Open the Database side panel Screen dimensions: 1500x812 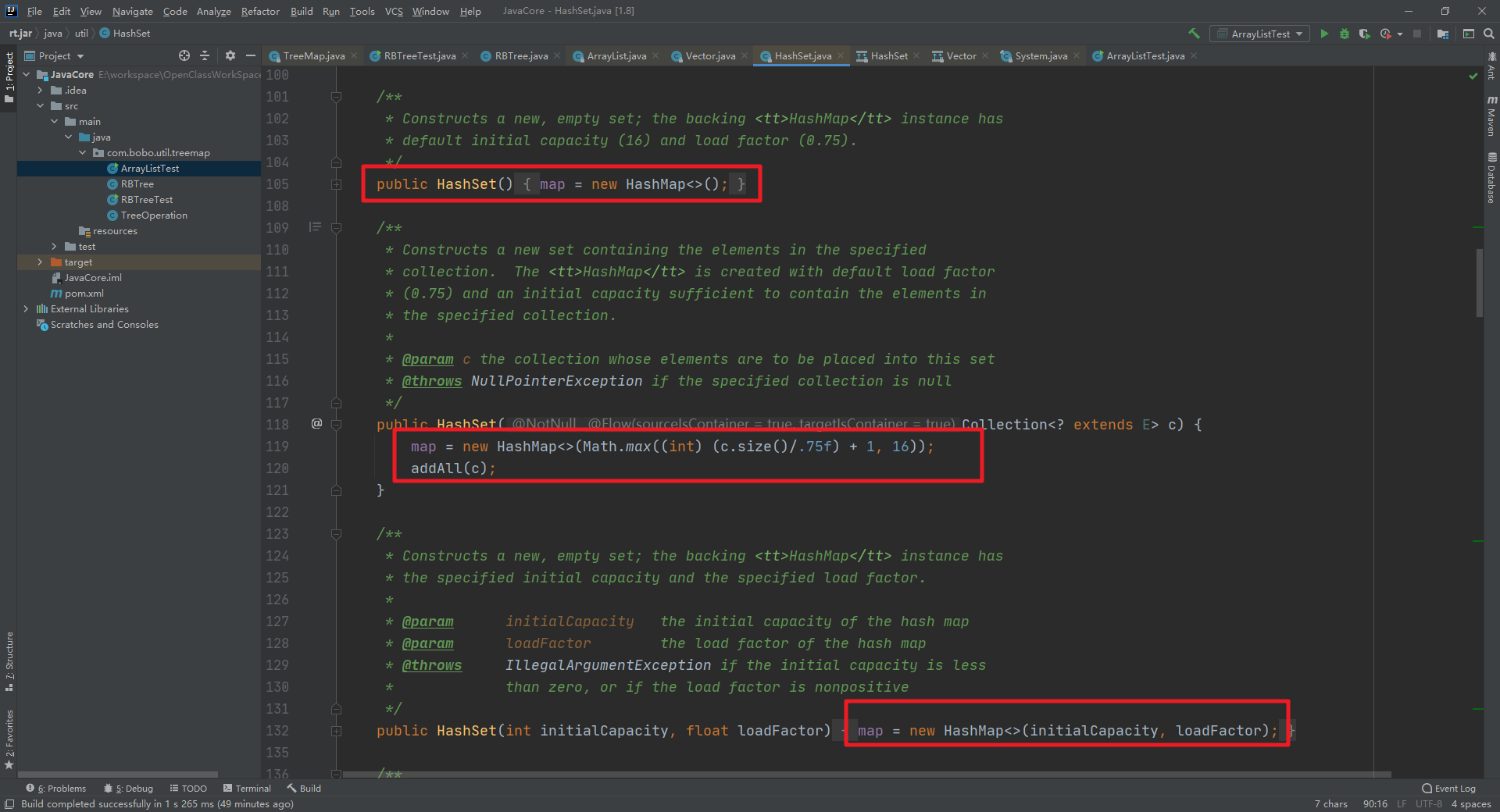[1491, 178]
